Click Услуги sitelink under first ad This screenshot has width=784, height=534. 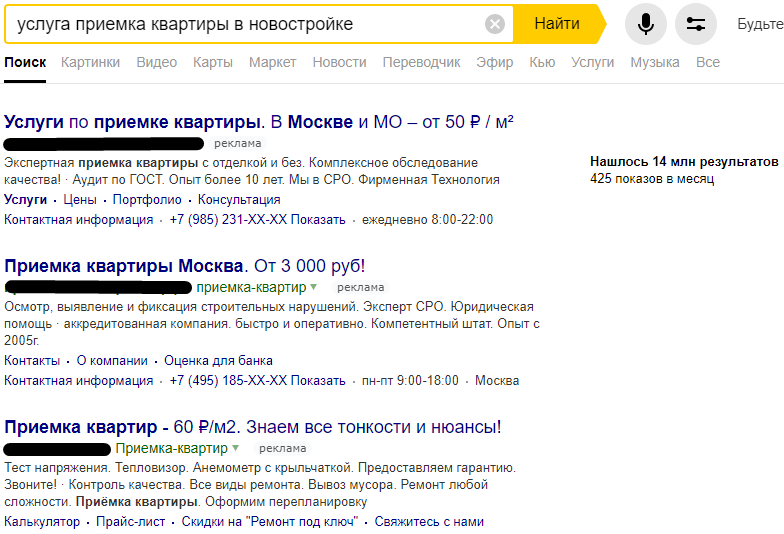coord(26,200)
